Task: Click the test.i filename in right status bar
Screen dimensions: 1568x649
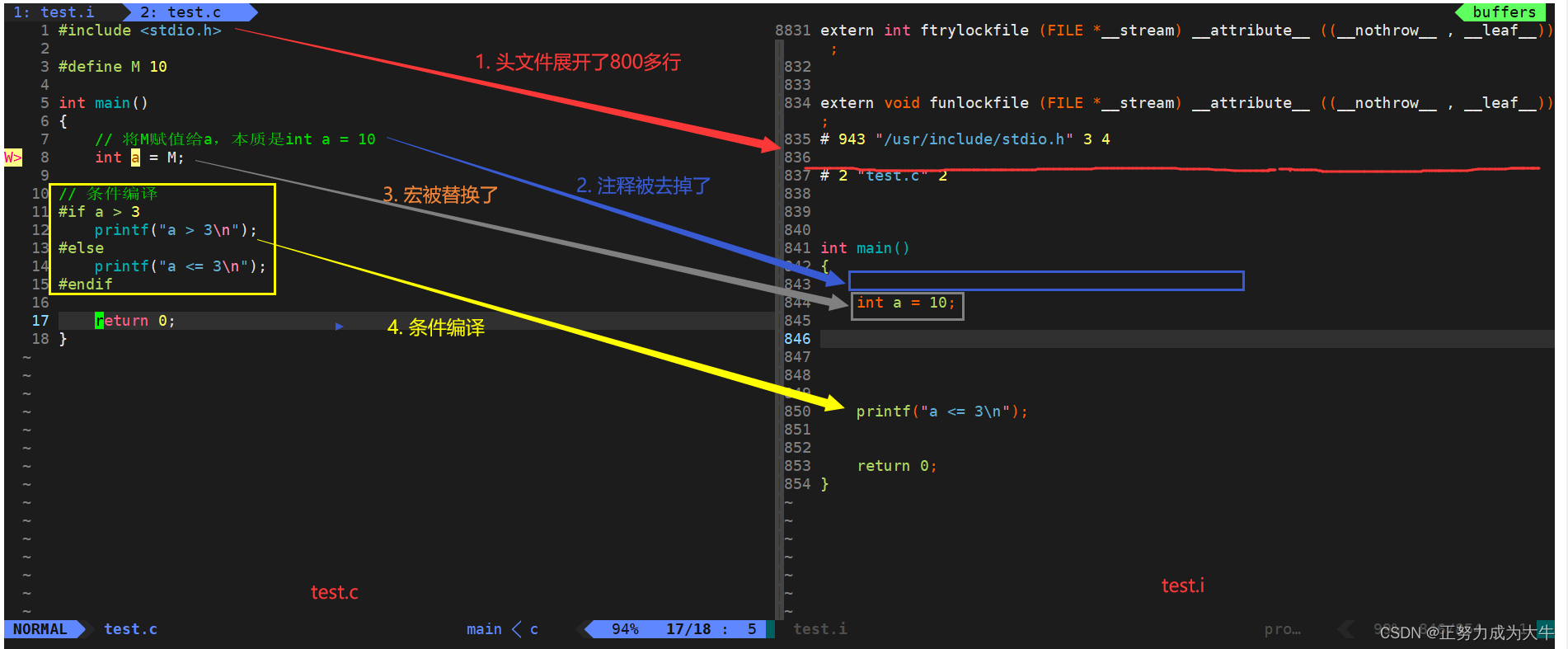Action: pyautogui.click(x=819, y=629)
